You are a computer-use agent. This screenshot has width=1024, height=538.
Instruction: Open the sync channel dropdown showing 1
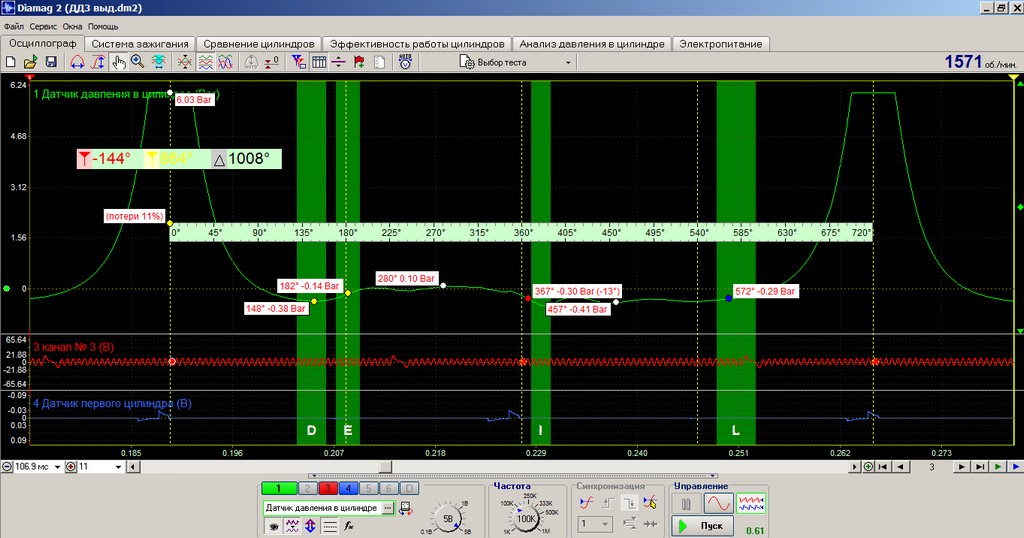(x=595, y=524)
